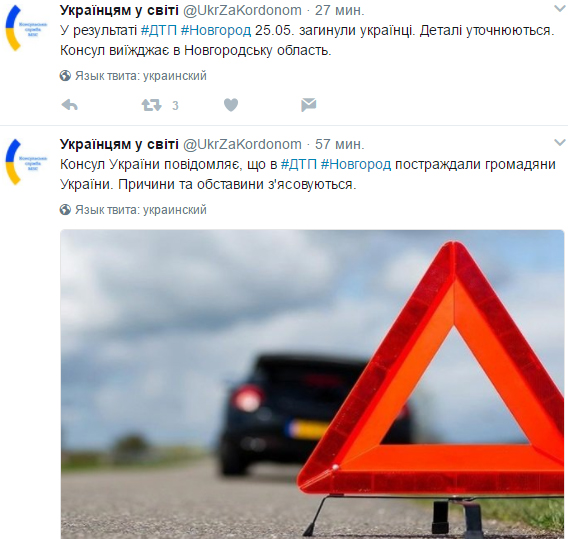Open the 57 мин. timestamp link

(x=339, y=144)
